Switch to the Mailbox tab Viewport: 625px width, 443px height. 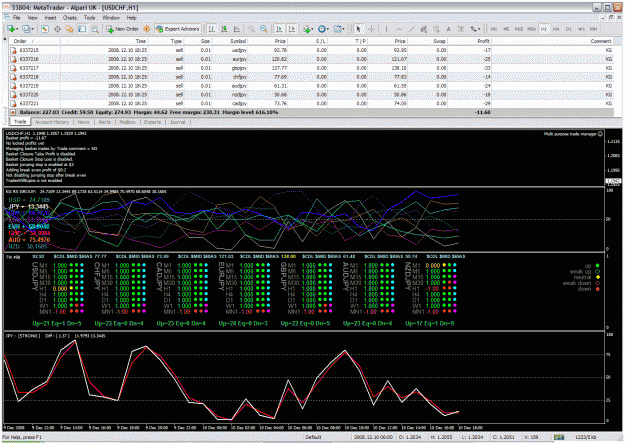[128, 122]
